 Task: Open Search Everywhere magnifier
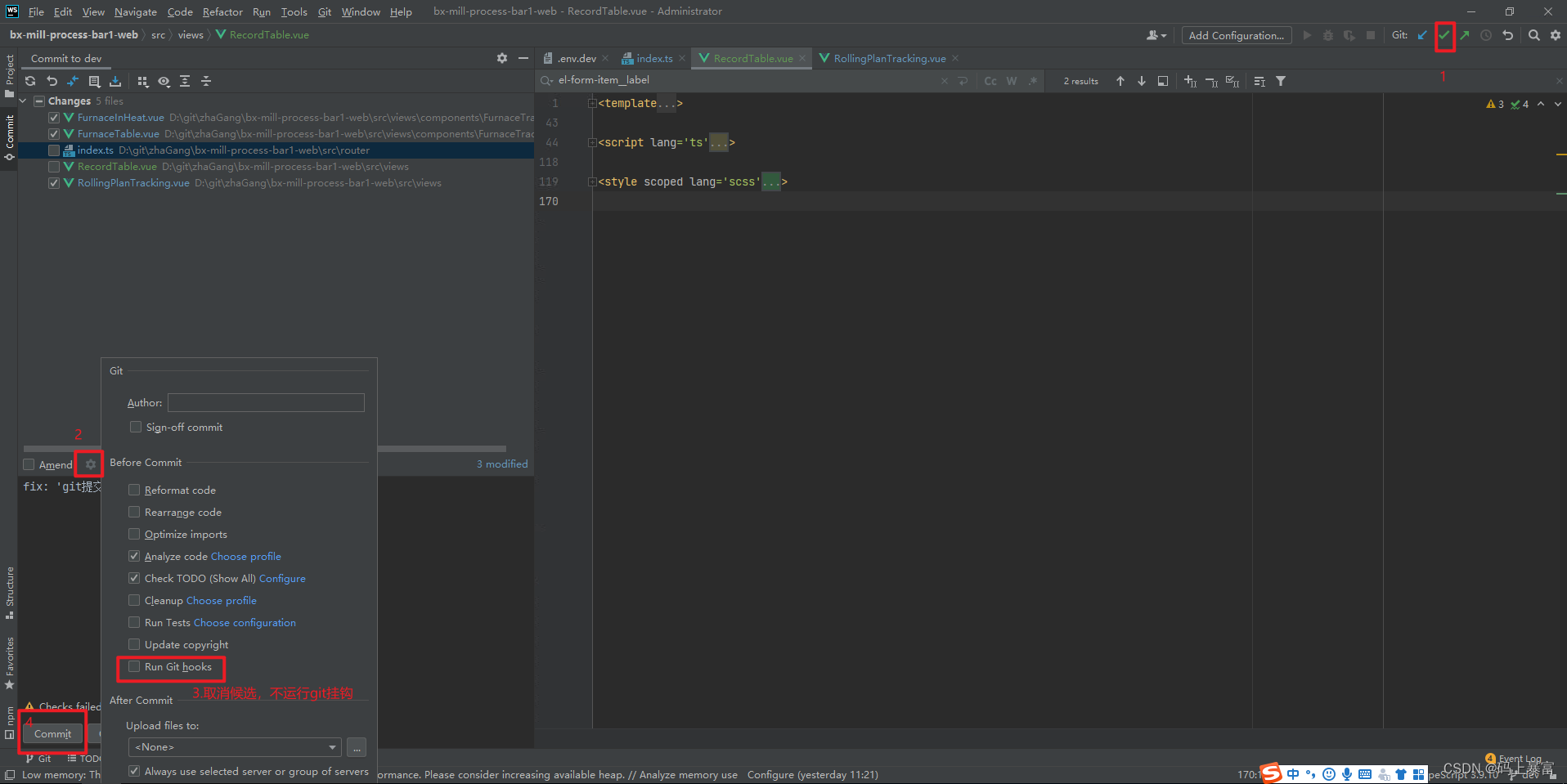tap(1534, 35)
